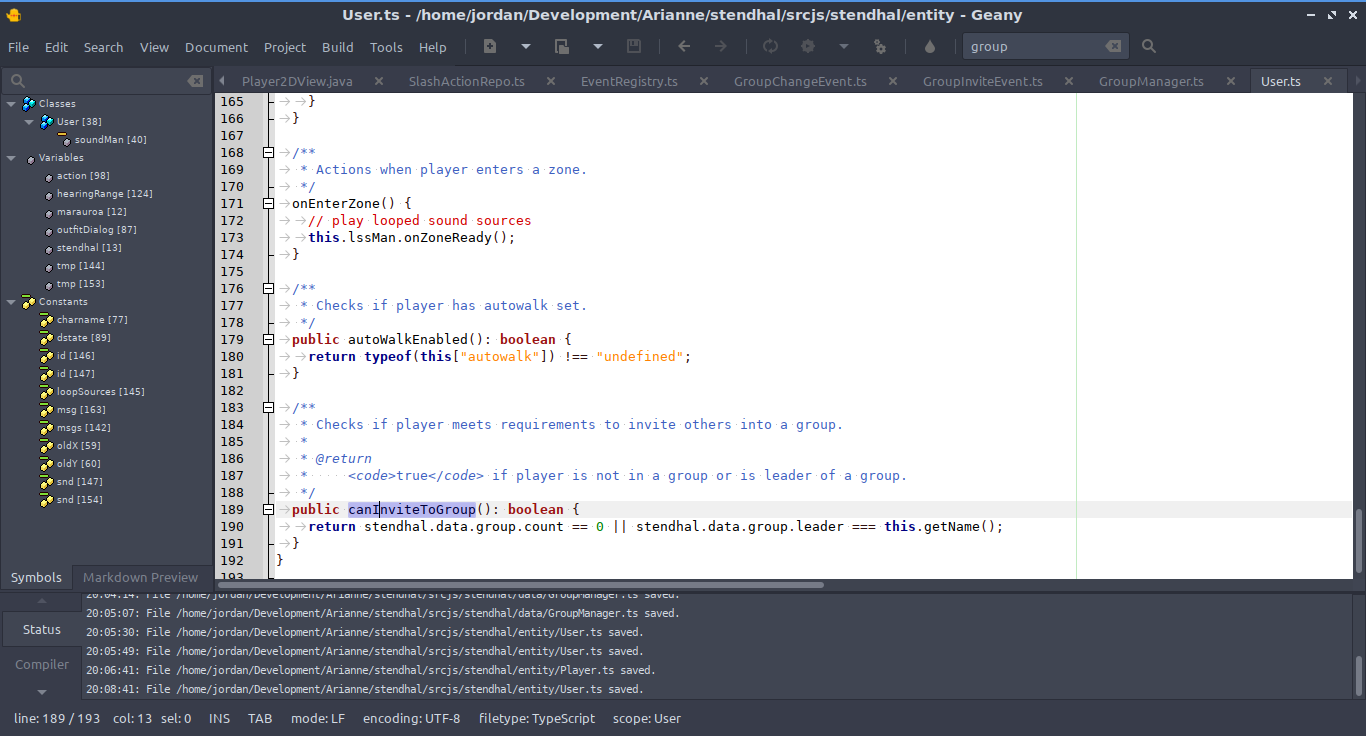Close the GroupChangeEvent.ts tab
This screenshot has width=1366, height=736.
891,81
